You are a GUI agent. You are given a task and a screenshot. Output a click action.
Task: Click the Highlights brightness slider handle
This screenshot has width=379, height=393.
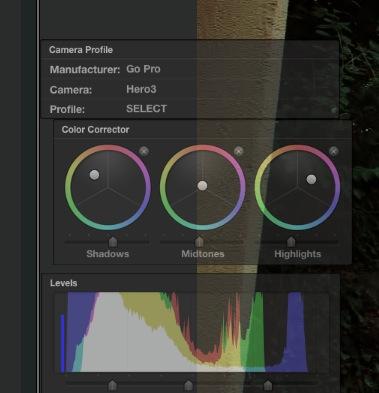[291, 242]
